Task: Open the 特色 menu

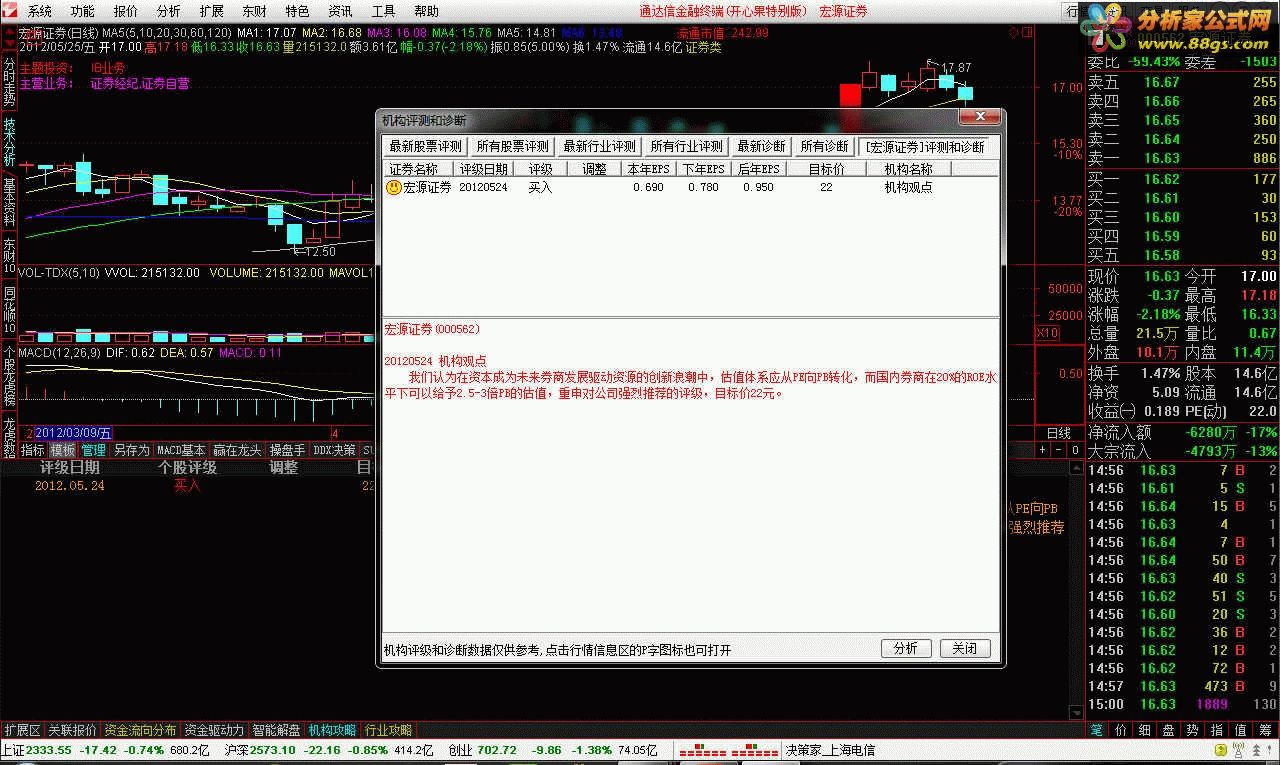Action: 297,11
